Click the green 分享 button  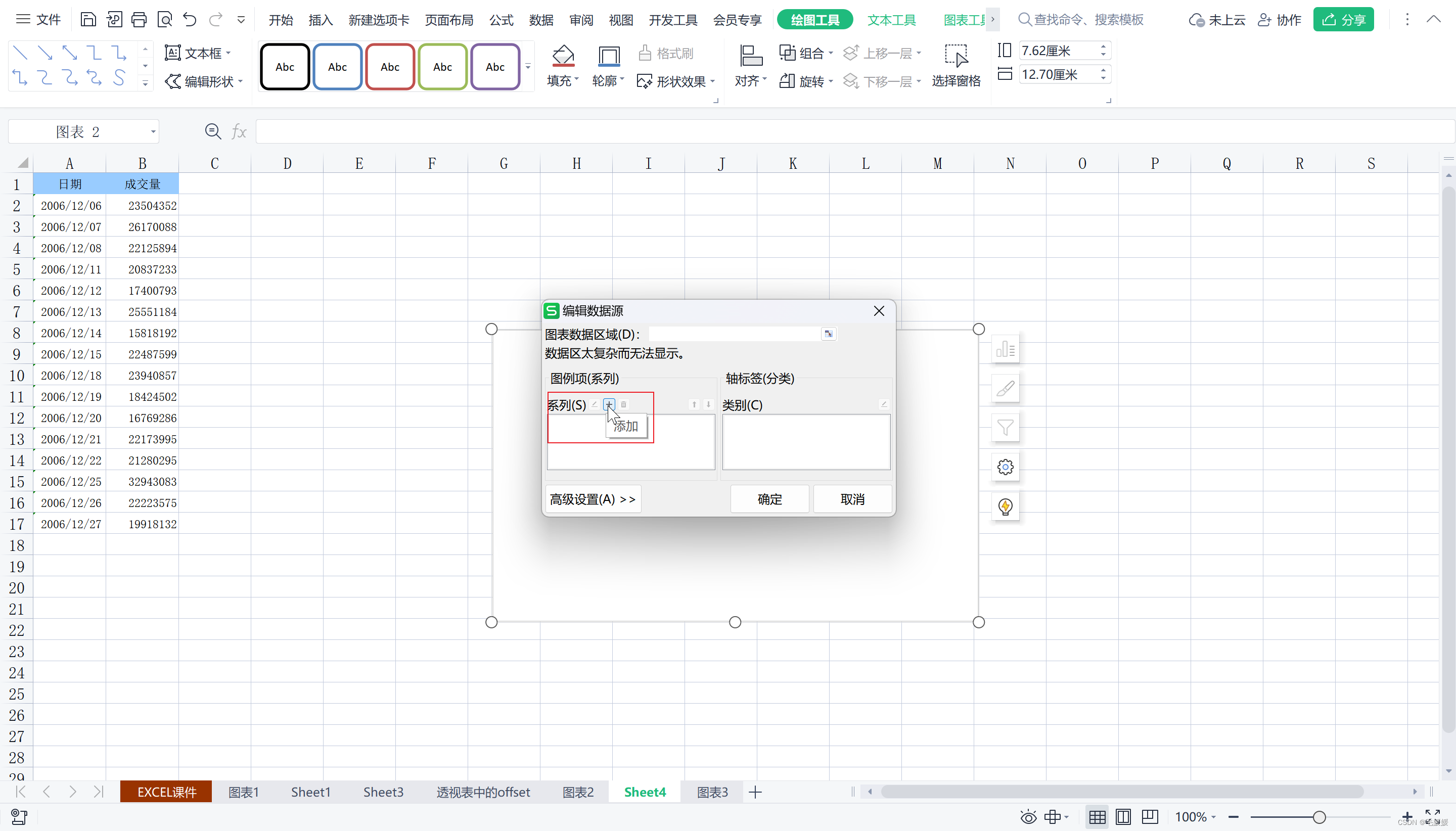(x=1344, y=20)
